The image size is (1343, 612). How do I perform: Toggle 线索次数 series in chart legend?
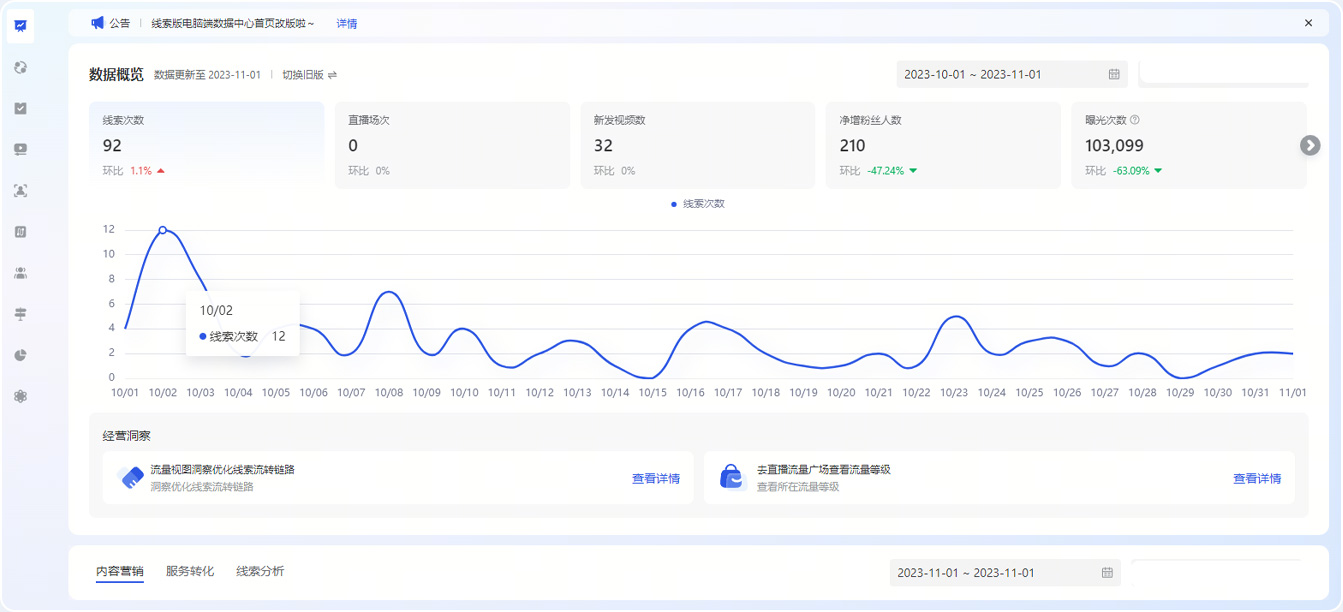point(698,204)
